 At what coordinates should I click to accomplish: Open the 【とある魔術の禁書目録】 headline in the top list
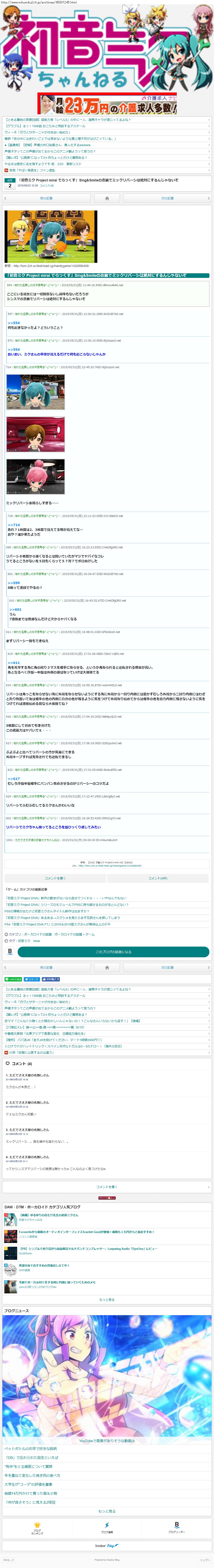pos(107,120)
